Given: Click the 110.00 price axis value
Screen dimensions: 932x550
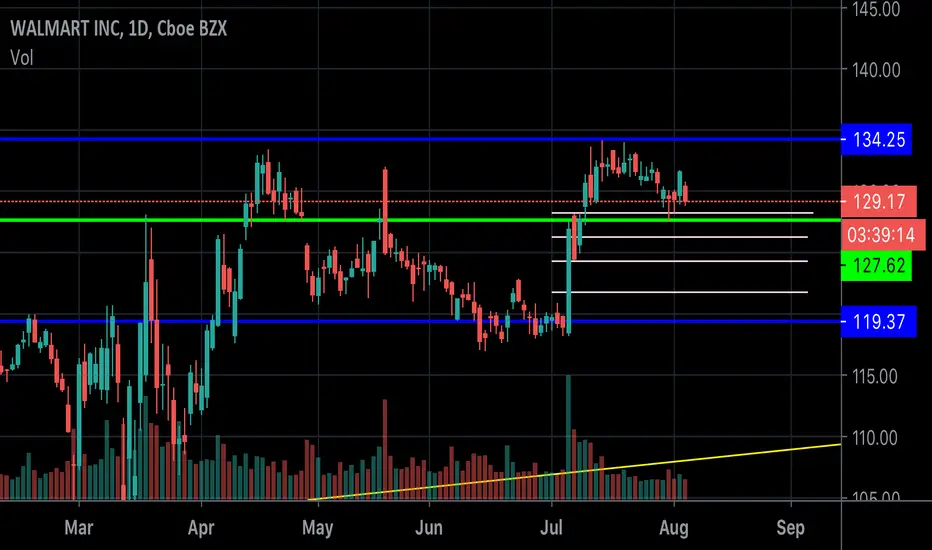Looking at the screenshot, I should point(874,438).
